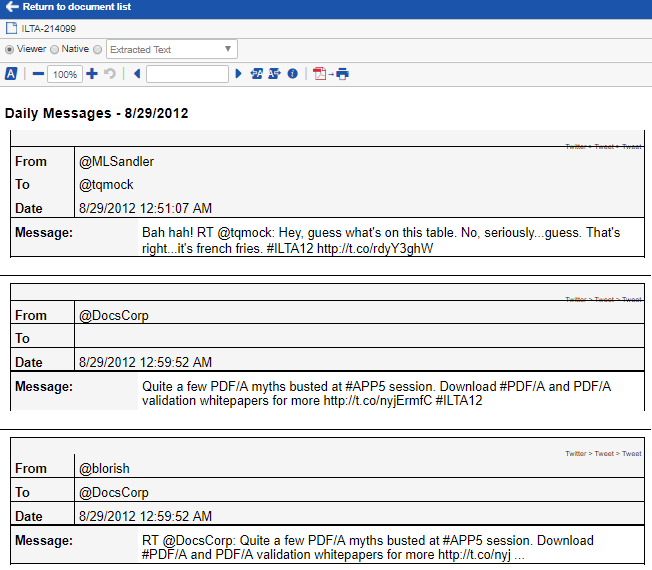Jump to previous highlighted term icon
This screenshot has height=570, width=652.
tap(256, 74)
